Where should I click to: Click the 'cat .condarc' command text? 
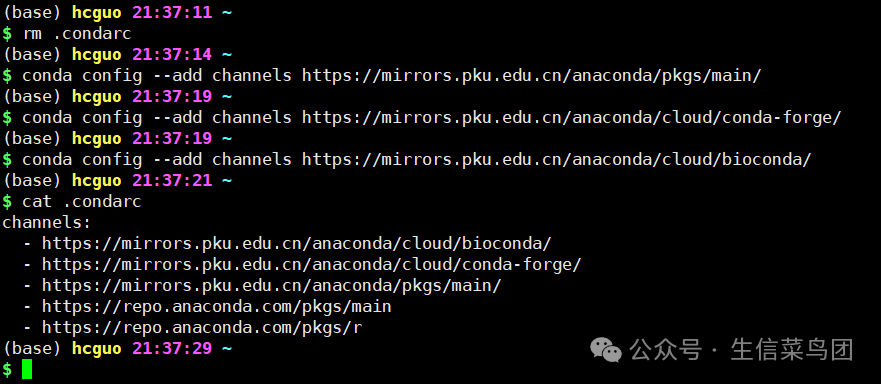(82, 201)
